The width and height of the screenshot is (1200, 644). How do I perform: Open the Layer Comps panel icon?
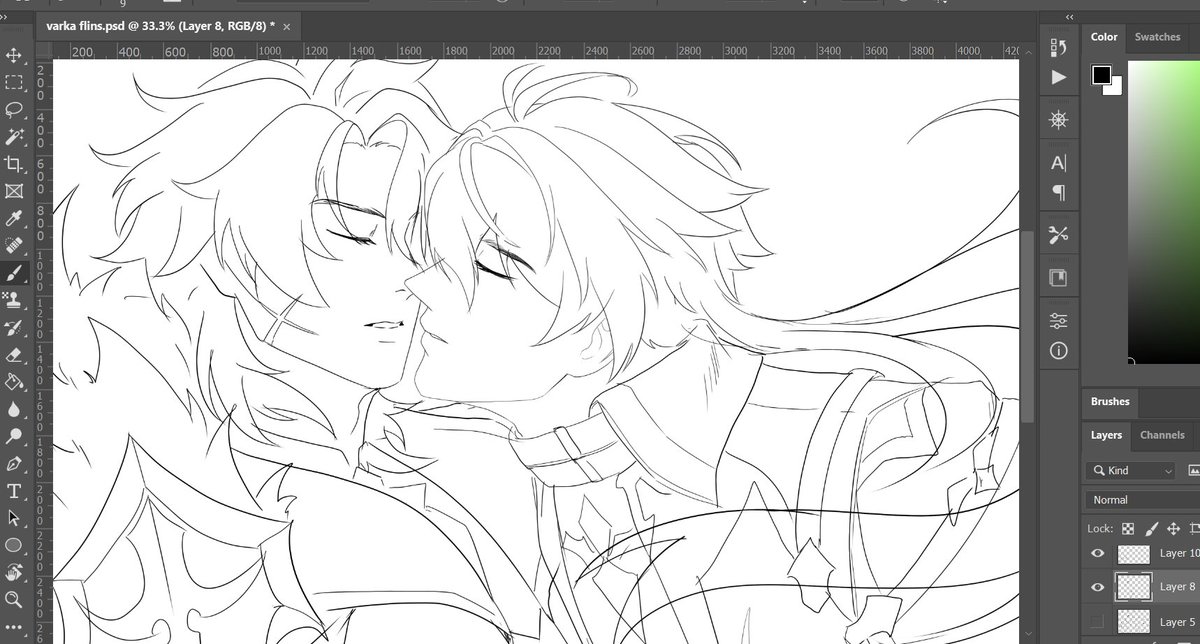coord(1058,278)
